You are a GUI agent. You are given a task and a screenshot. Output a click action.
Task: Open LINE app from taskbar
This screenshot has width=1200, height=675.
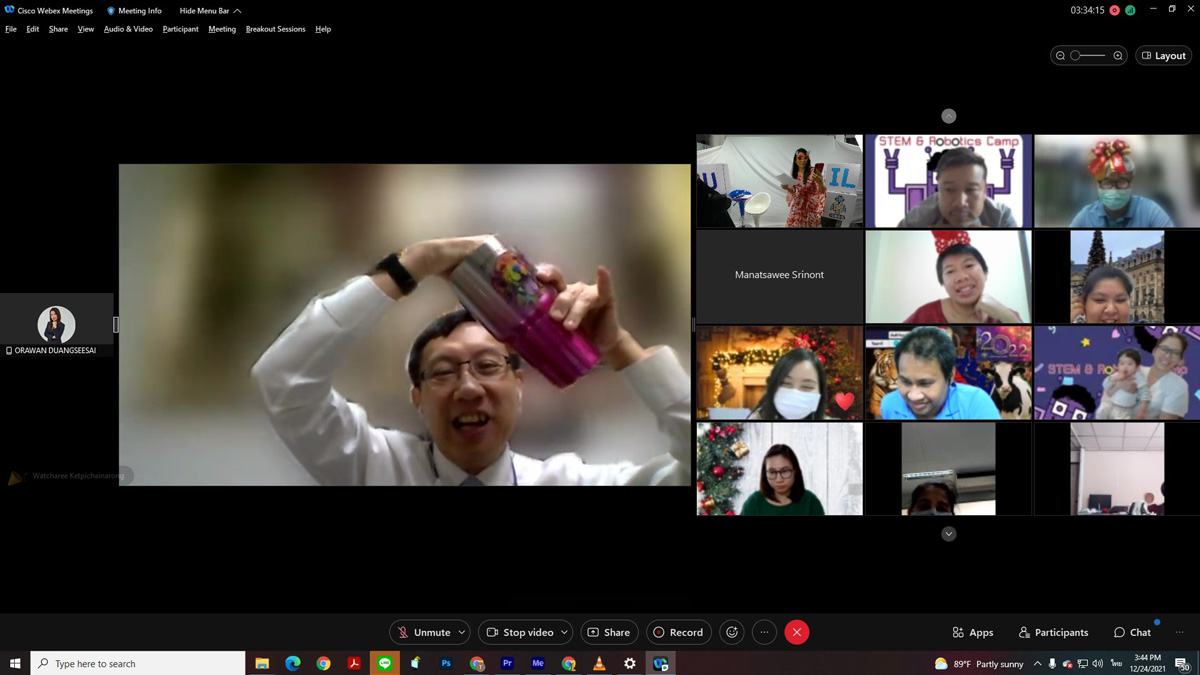click(x=385, y=663)
